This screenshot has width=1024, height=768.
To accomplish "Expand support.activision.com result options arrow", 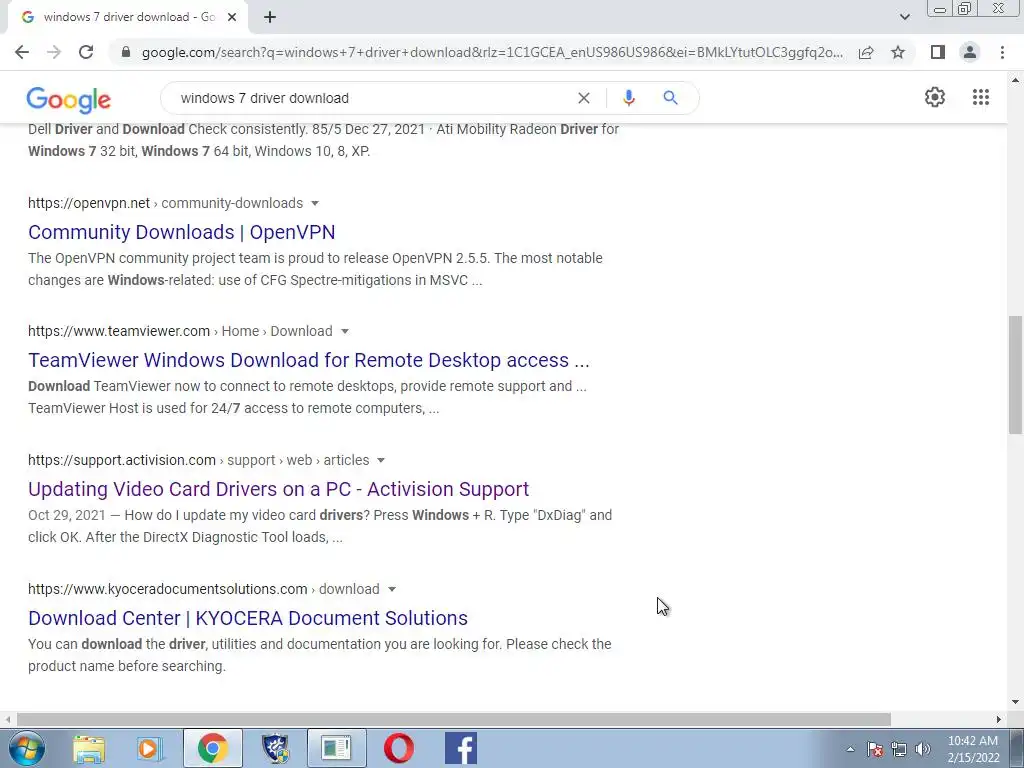I will pos(381,460).
